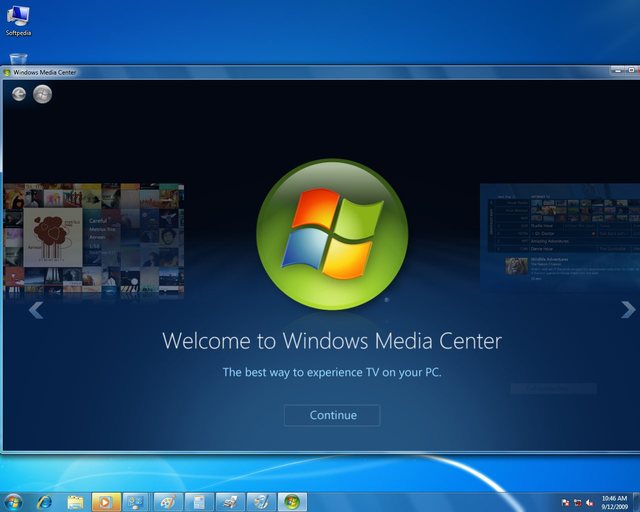Advance to the next slide with the right chevron
Viewport: 640px width, 512px height.
628,309
